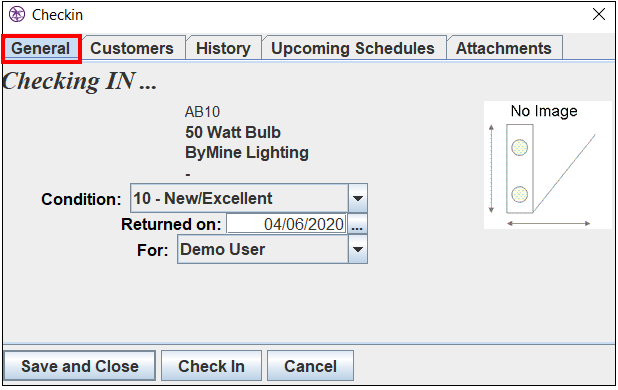Viewport: 618px width, 390px height.
Task: Click the Returned on date field
Action: pos(287,224)
